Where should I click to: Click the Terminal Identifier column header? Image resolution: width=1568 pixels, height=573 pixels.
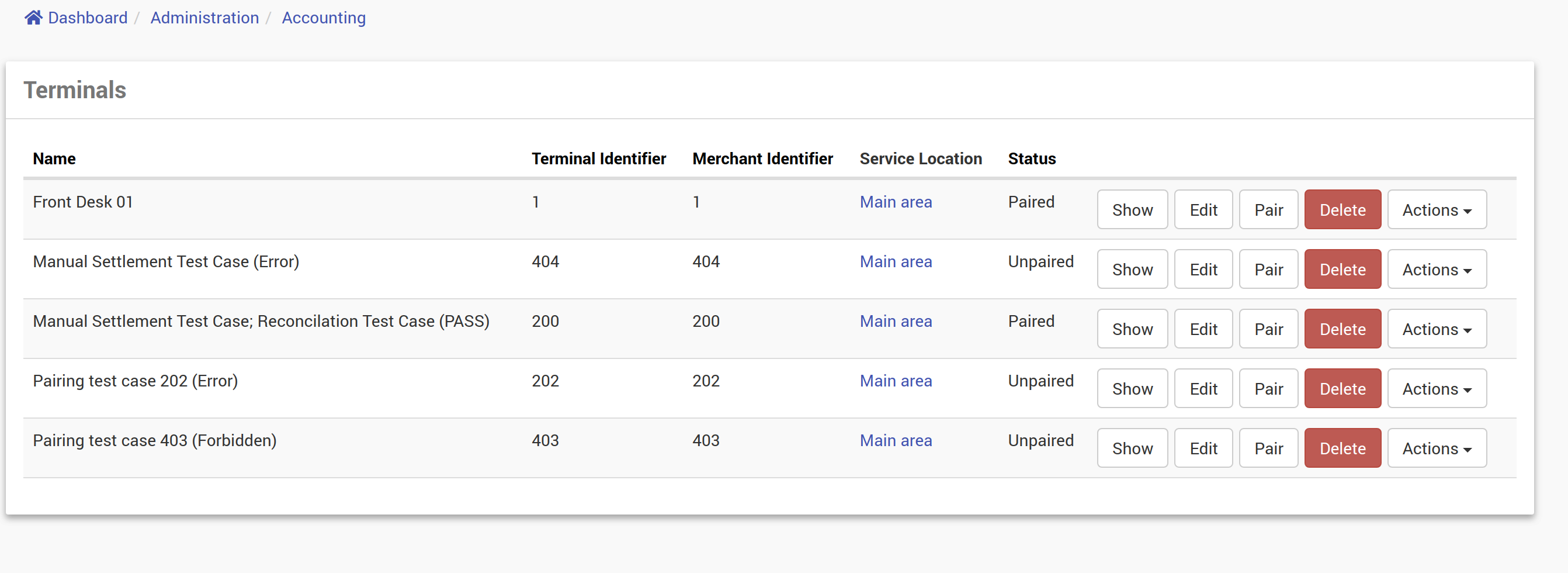(x=598, y=159)
